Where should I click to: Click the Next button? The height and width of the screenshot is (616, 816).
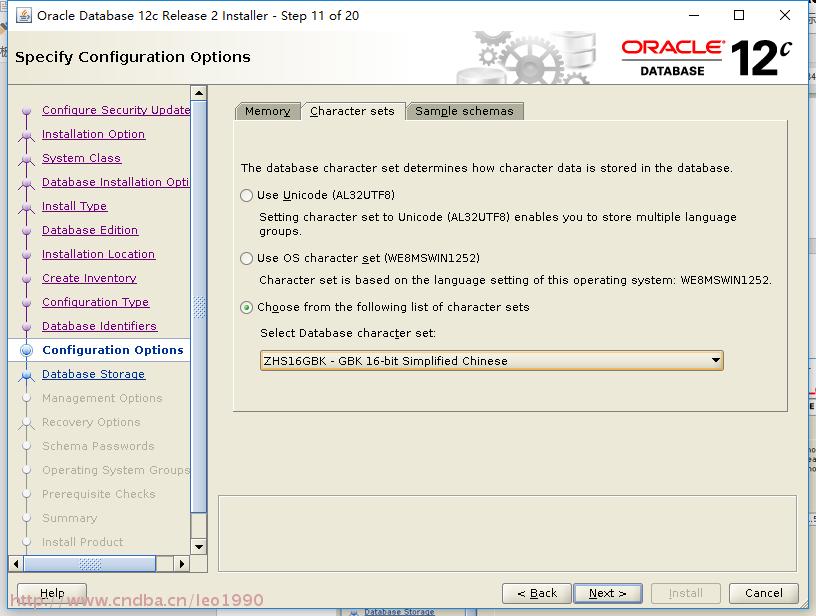coord(607,593)
